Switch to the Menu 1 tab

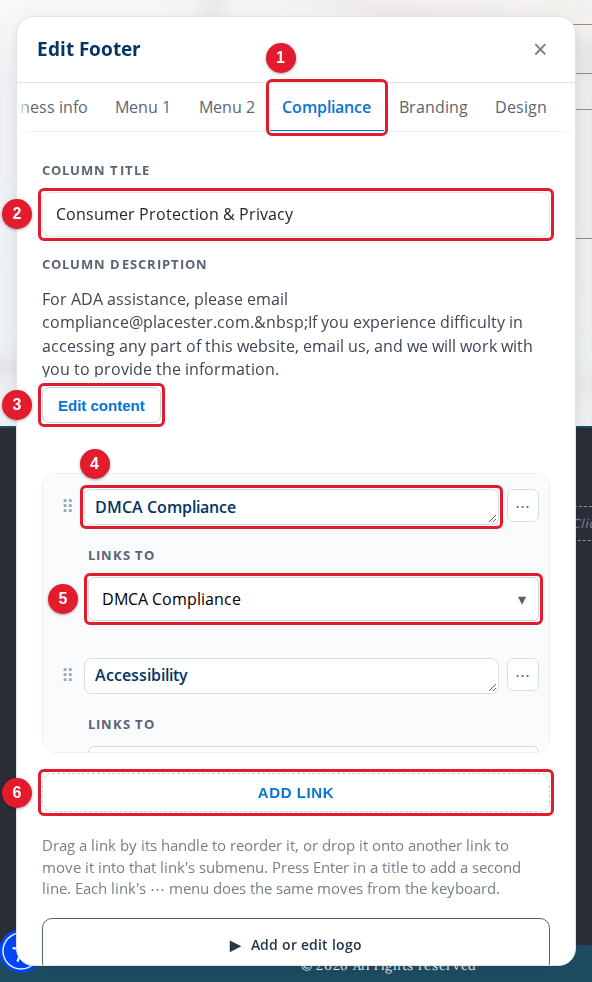click(142, 107)
